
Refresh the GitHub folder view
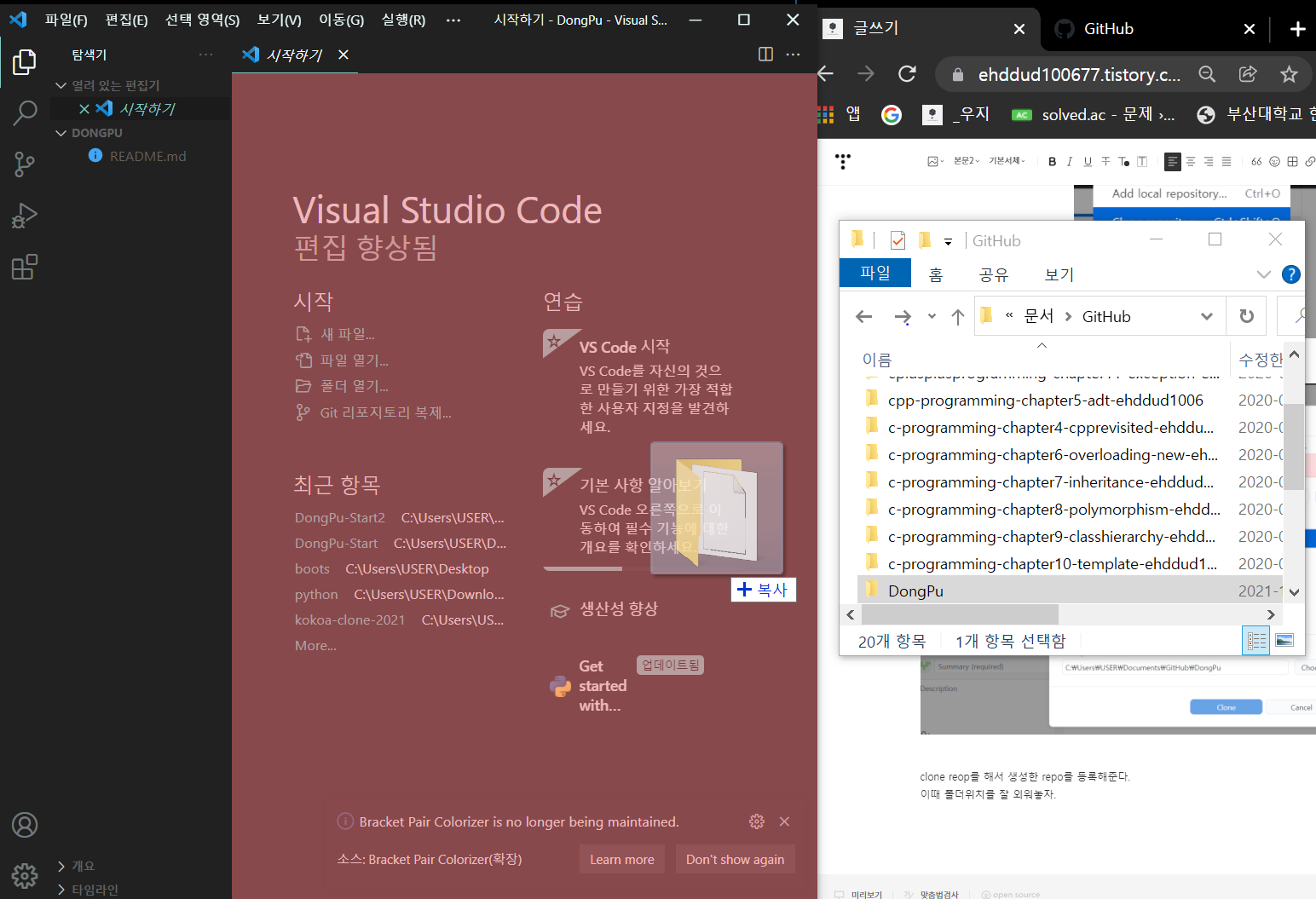click(1246, 316)
